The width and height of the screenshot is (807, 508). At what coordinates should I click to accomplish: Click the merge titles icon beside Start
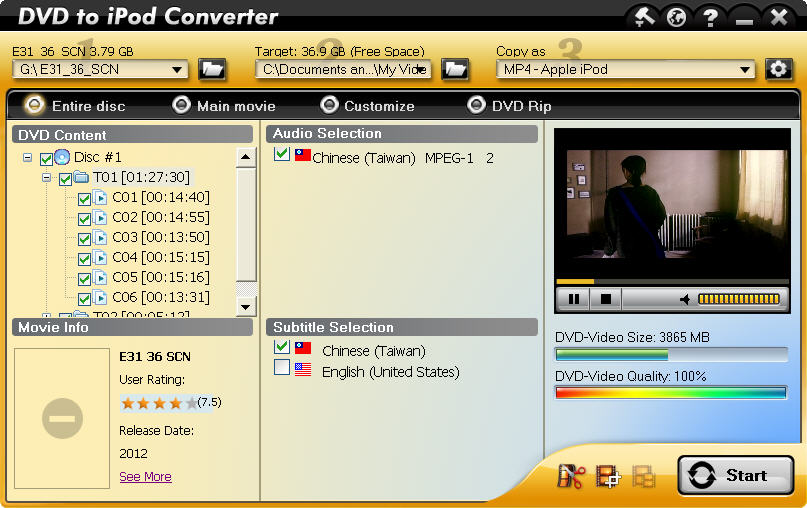643,476
